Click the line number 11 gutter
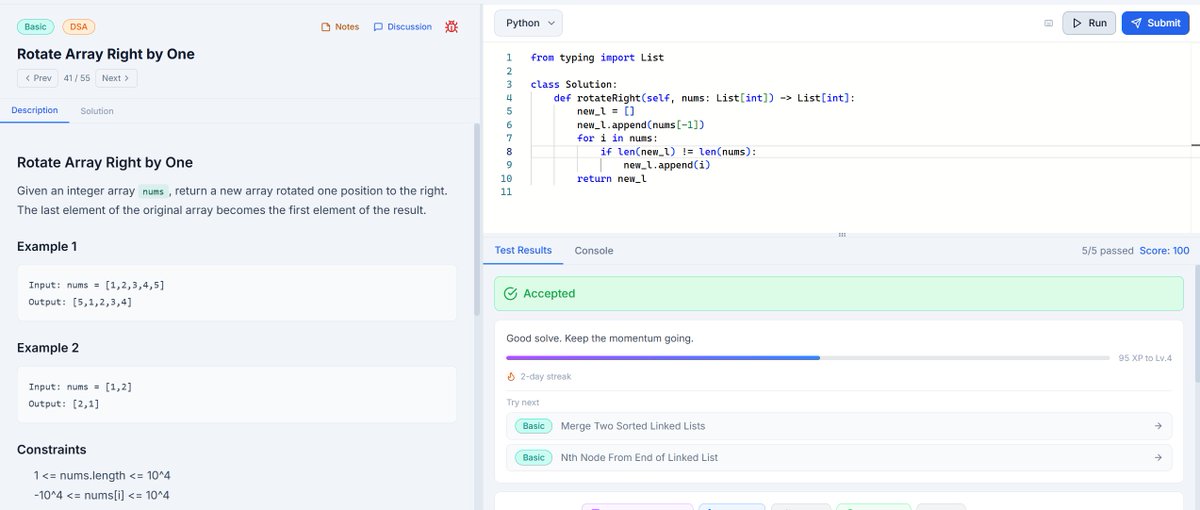1200x510 pixels. tap(508, 192)
